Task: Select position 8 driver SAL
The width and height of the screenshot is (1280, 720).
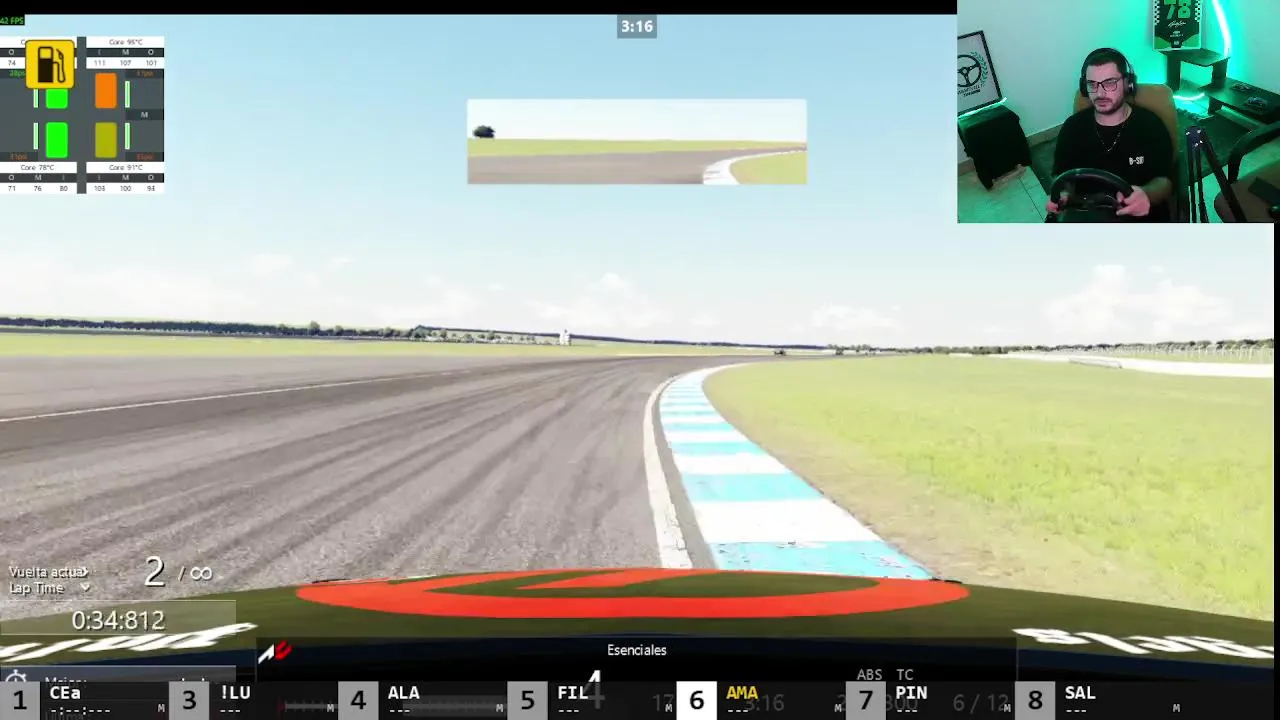Action: point(1098,699)
